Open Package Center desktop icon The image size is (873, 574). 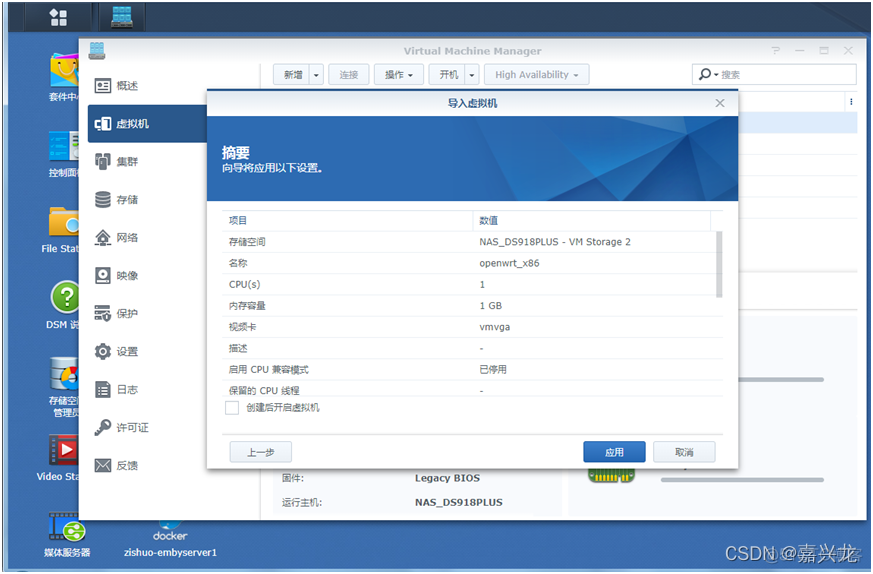click(x=64, y=71)
